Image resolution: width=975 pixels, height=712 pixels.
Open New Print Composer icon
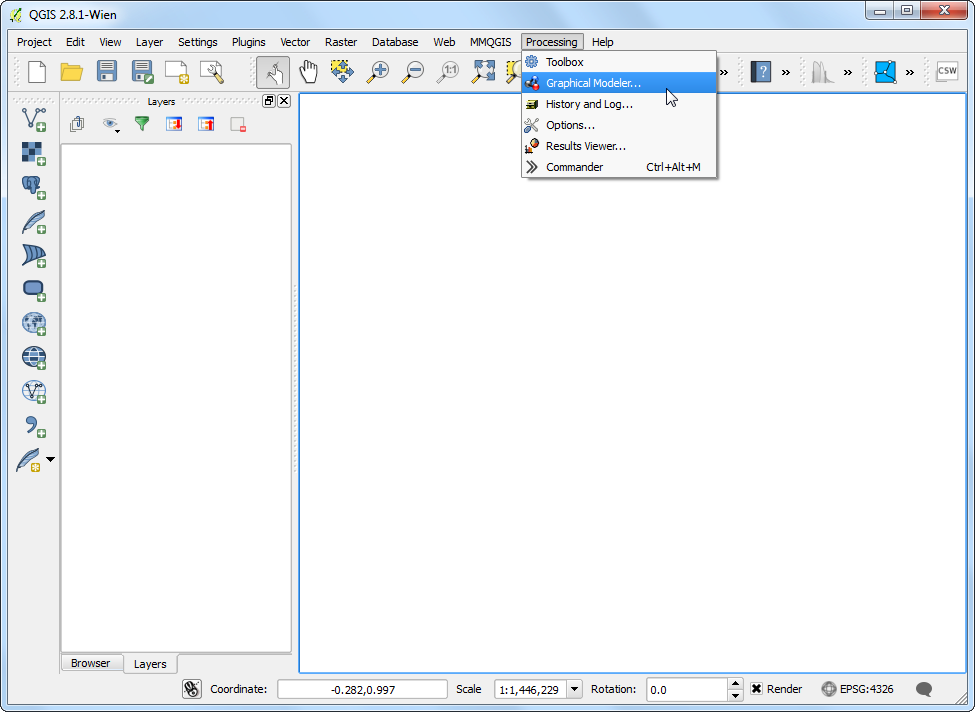pyautogui.click(x=177, y=72)
